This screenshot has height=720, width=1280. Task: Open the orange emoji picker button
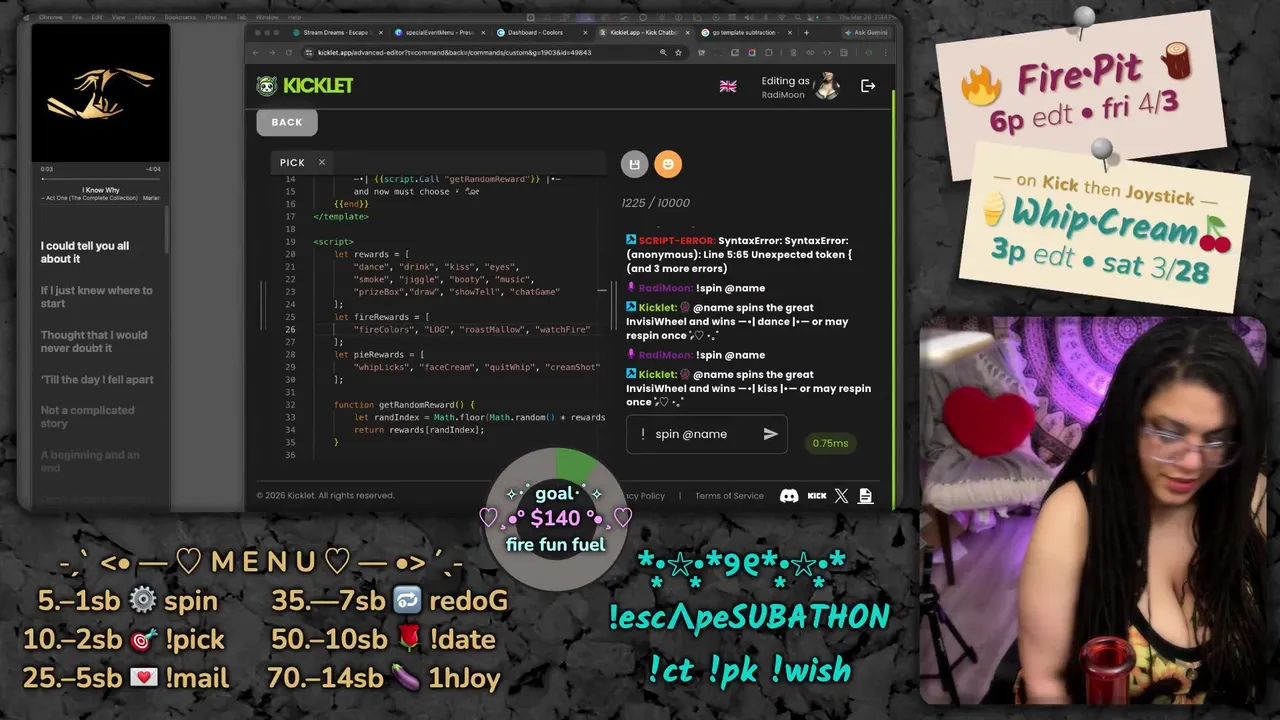point(668,164)
